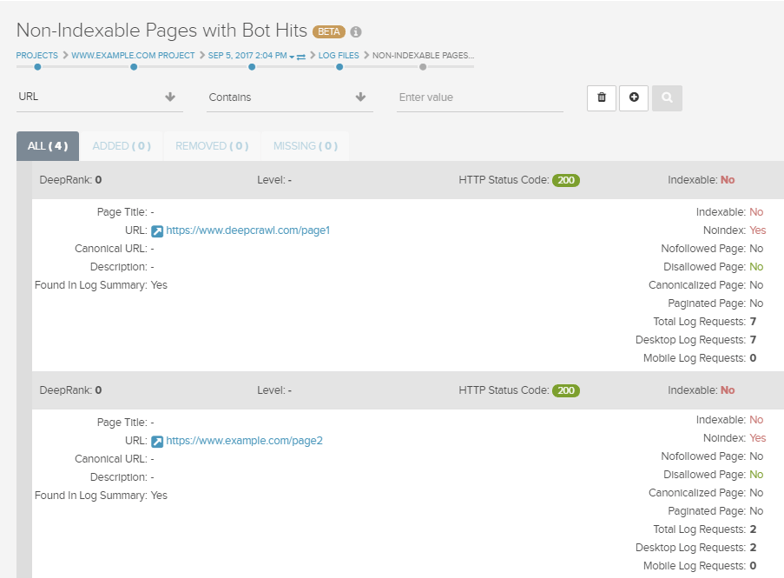Click Mobile Log Requests: 0 for page1
Screen dimensions: 784x578
click(700, 358)
